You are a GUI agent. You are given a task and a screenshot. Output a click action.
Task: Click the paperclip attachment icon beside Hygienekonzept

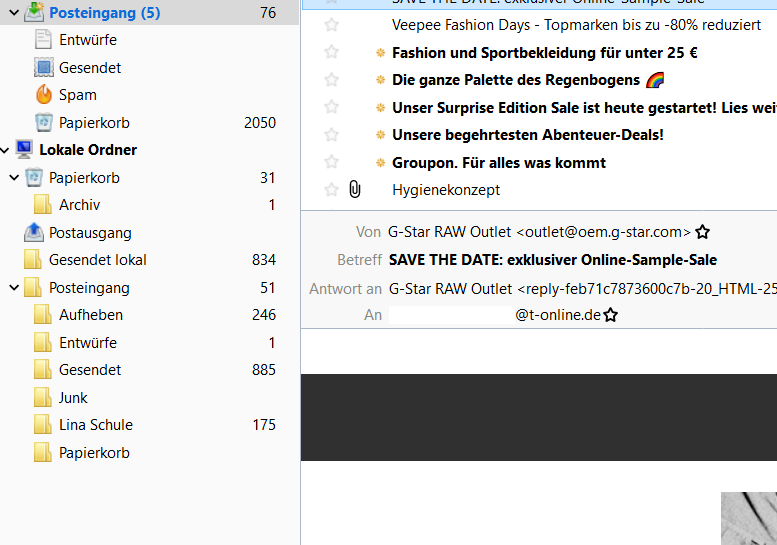tap(355, 189)
